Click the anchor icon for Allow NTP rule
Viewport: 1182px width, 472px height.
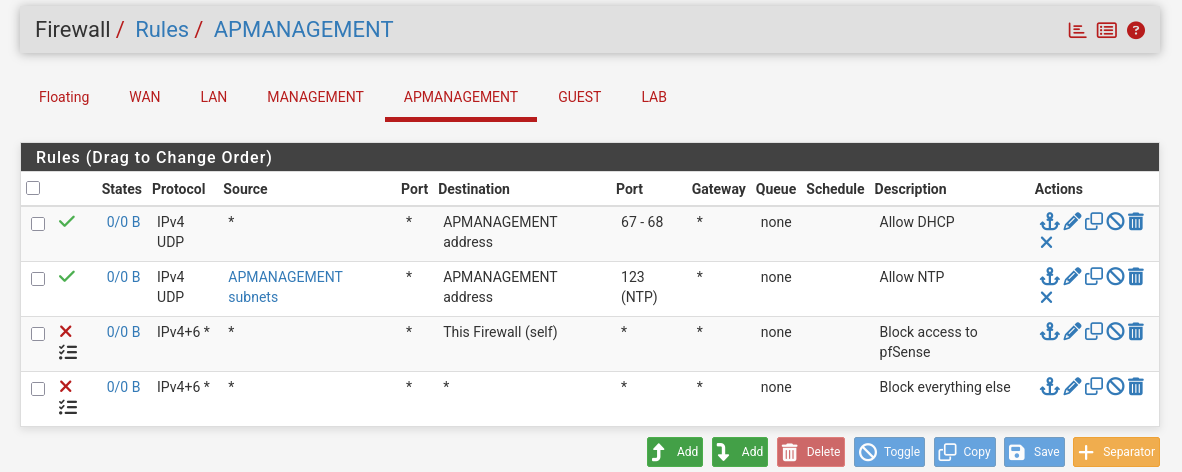[1049, 277]
